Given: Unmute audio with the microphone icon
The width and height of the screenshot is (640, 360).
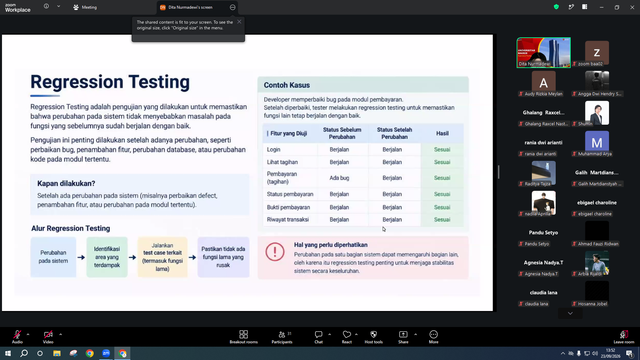Looking at the screenshot, I should [17, 336].
